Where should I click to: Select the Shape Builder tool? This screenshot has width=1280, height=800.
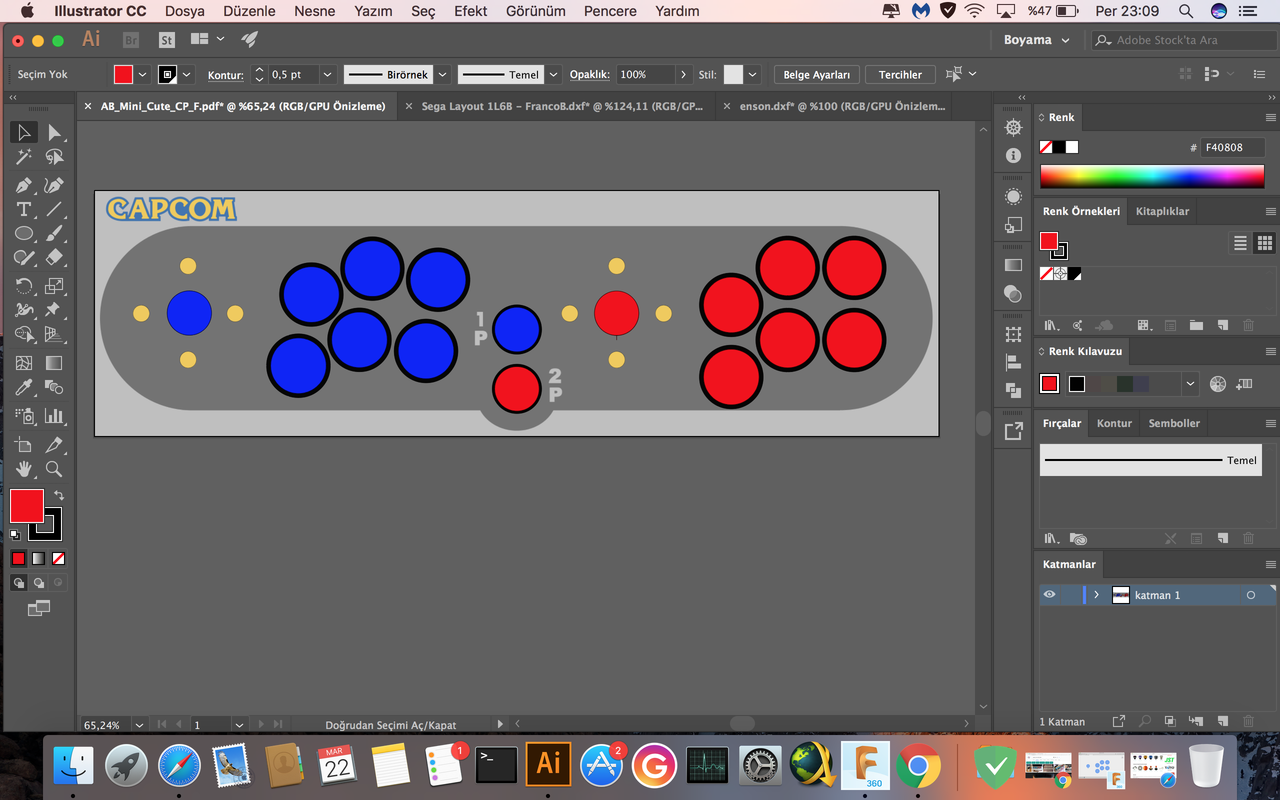(x=24, y=335)
